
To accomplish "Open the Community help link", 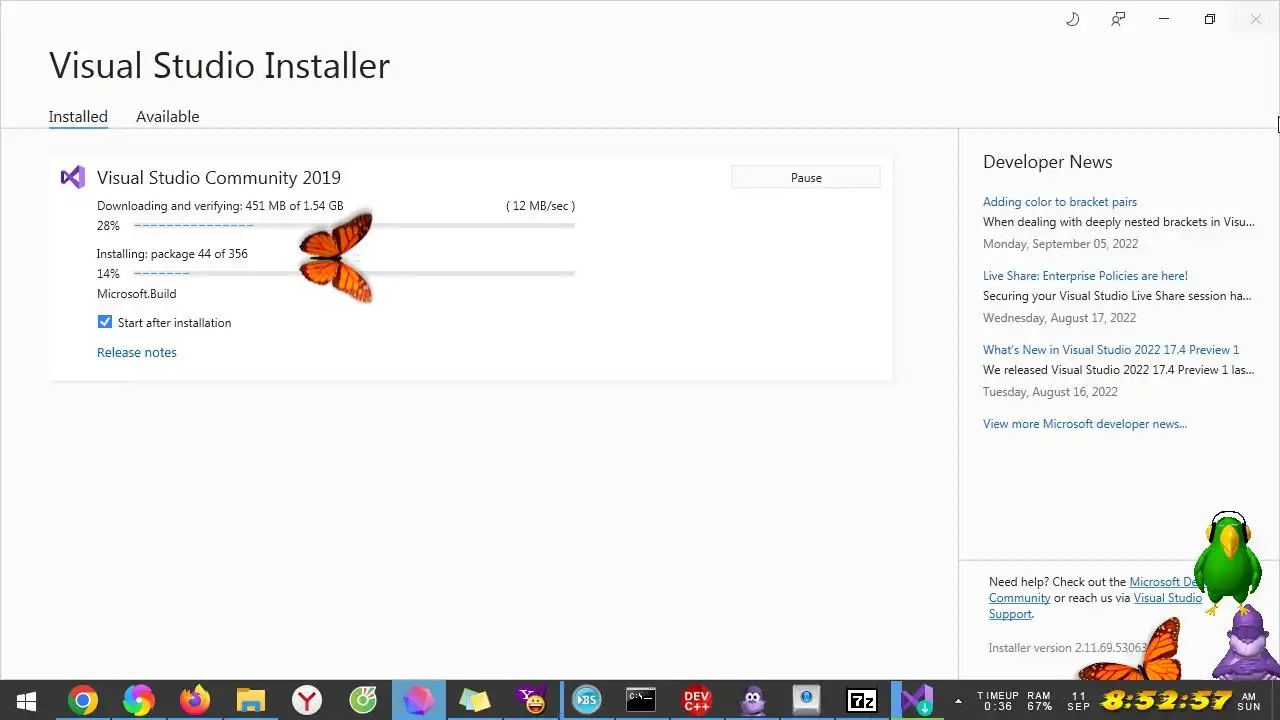I will coord(1019,598).
